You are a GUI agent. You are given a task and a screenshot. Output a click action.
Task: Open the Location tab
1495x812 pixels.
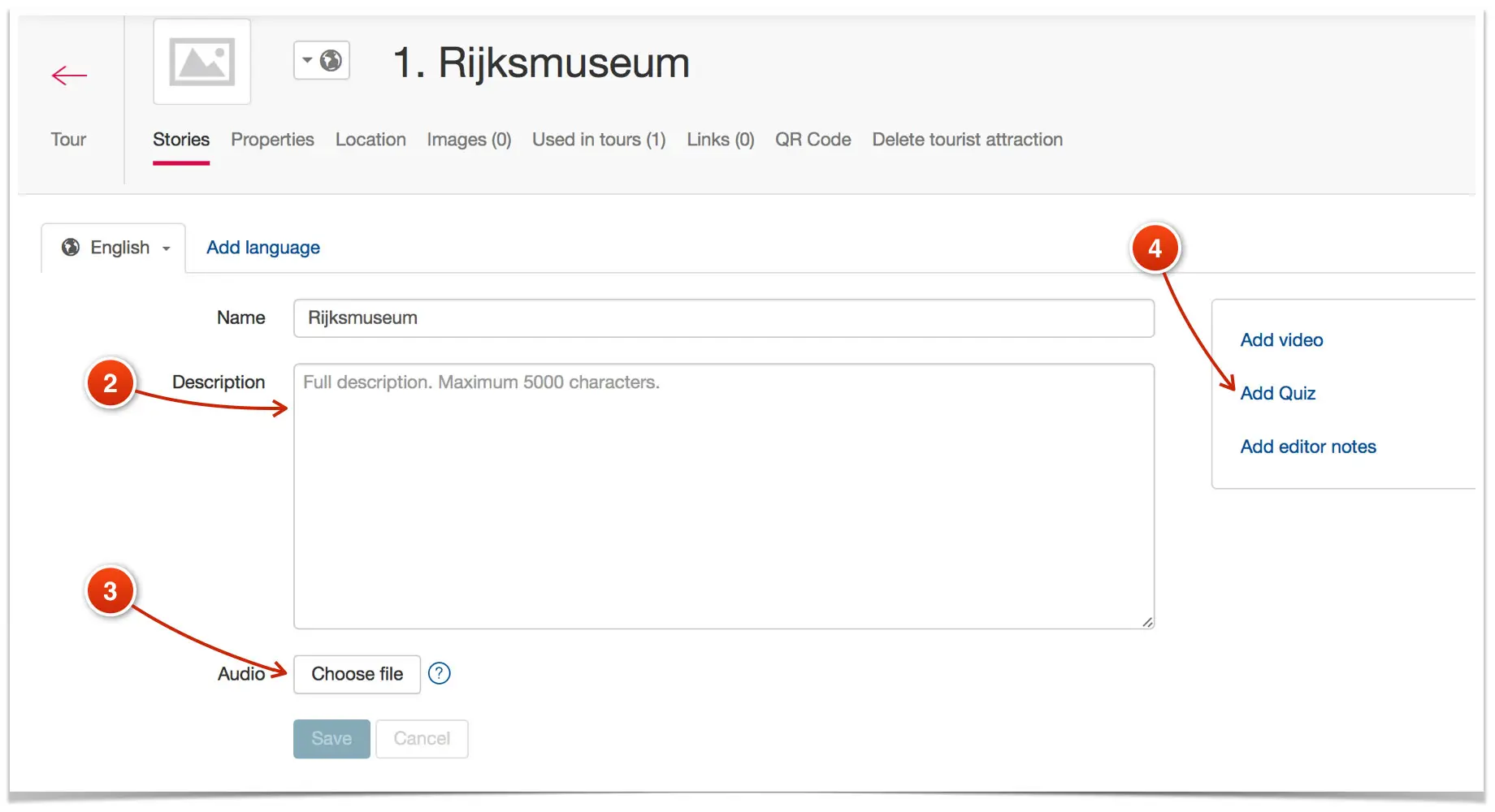click(370, 140)
